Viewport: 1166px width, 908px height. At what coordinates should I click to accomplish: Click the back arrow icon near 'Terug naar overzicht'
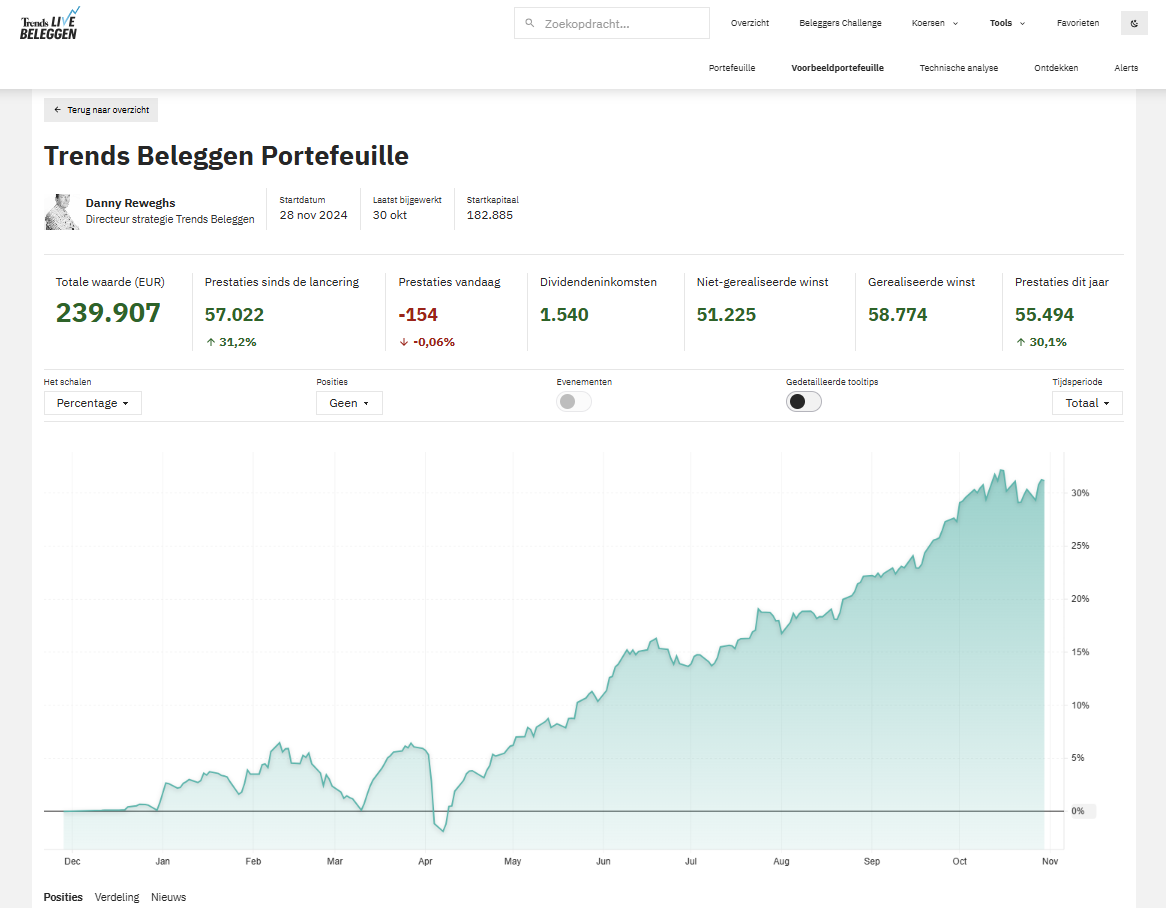point(58,110)
